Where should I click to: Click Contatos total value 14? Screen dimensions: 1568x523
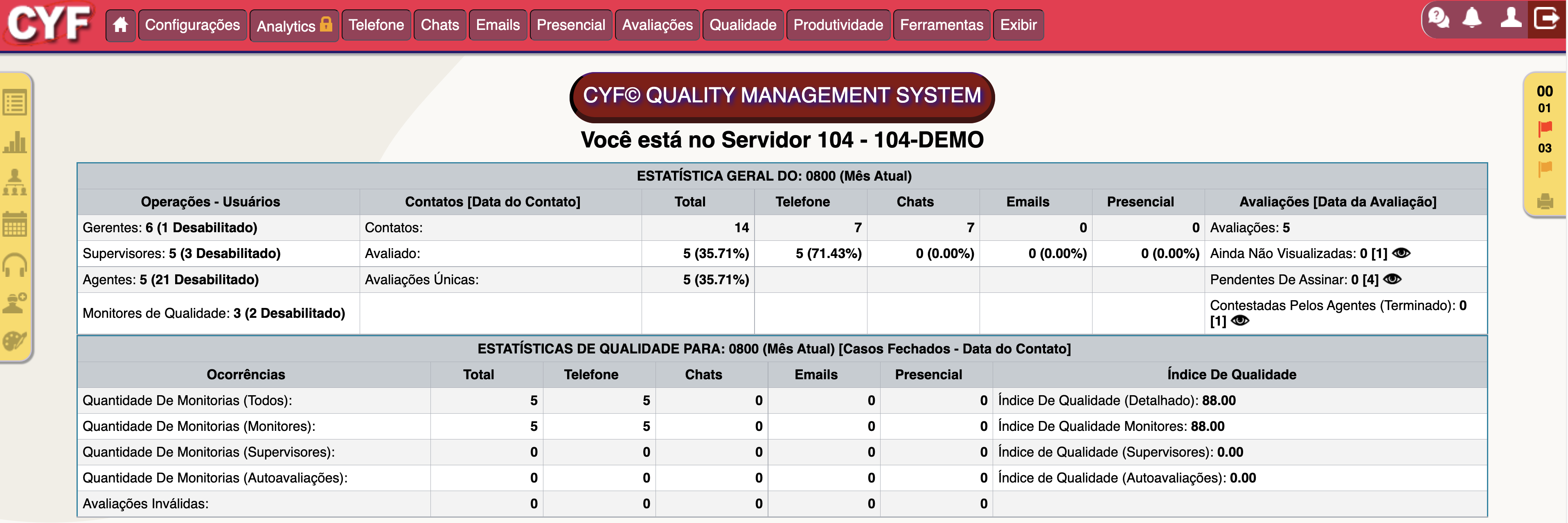[x=741, y=227]
